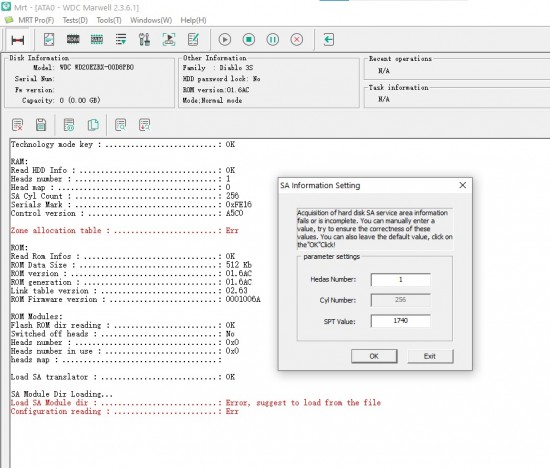Click the tools and wrench toolbar icon
Viewport: 550px width, 468px height.
coord(145,39)
